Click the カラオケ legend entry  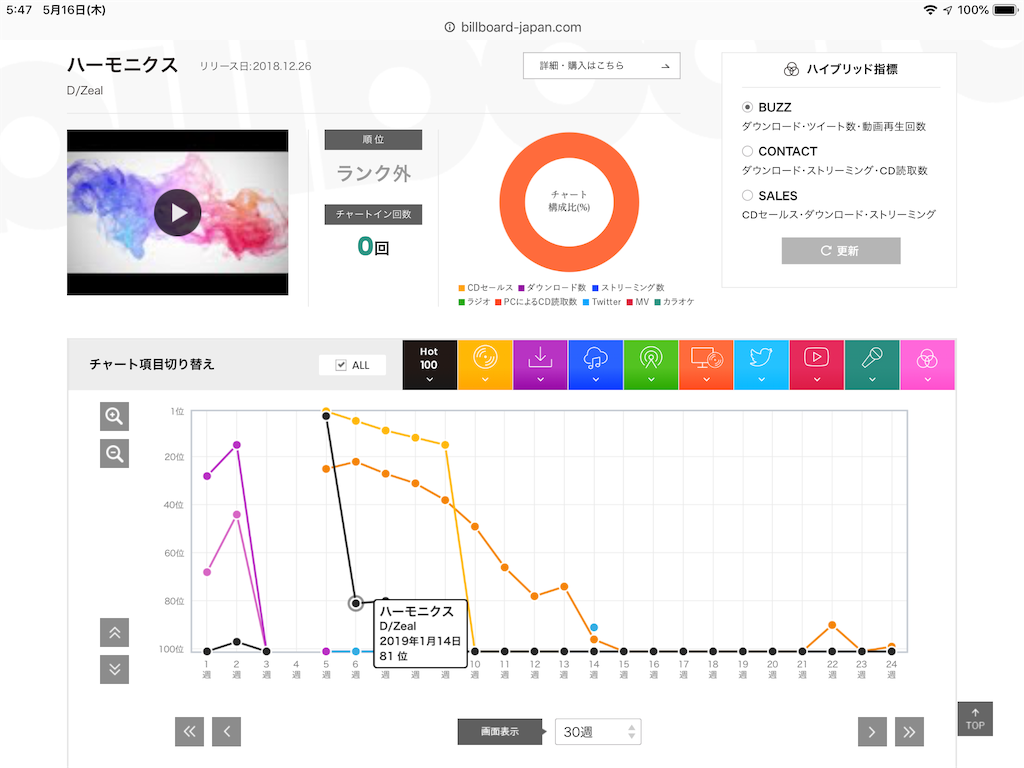pos(674,302)
